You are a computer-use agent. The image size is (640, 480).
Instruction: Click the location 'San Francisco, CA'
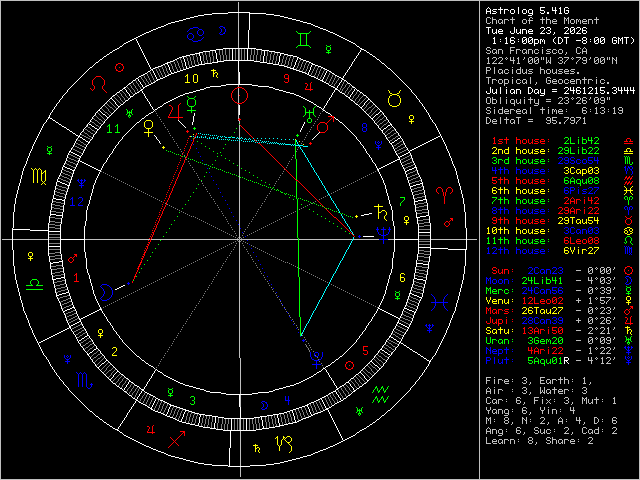coord(537,51)
